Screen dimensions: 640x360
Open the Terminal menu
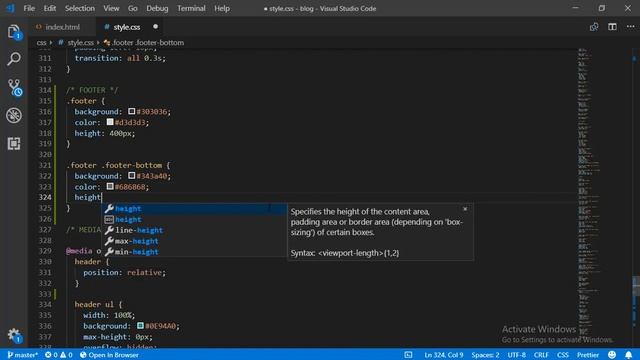[191, 8]
